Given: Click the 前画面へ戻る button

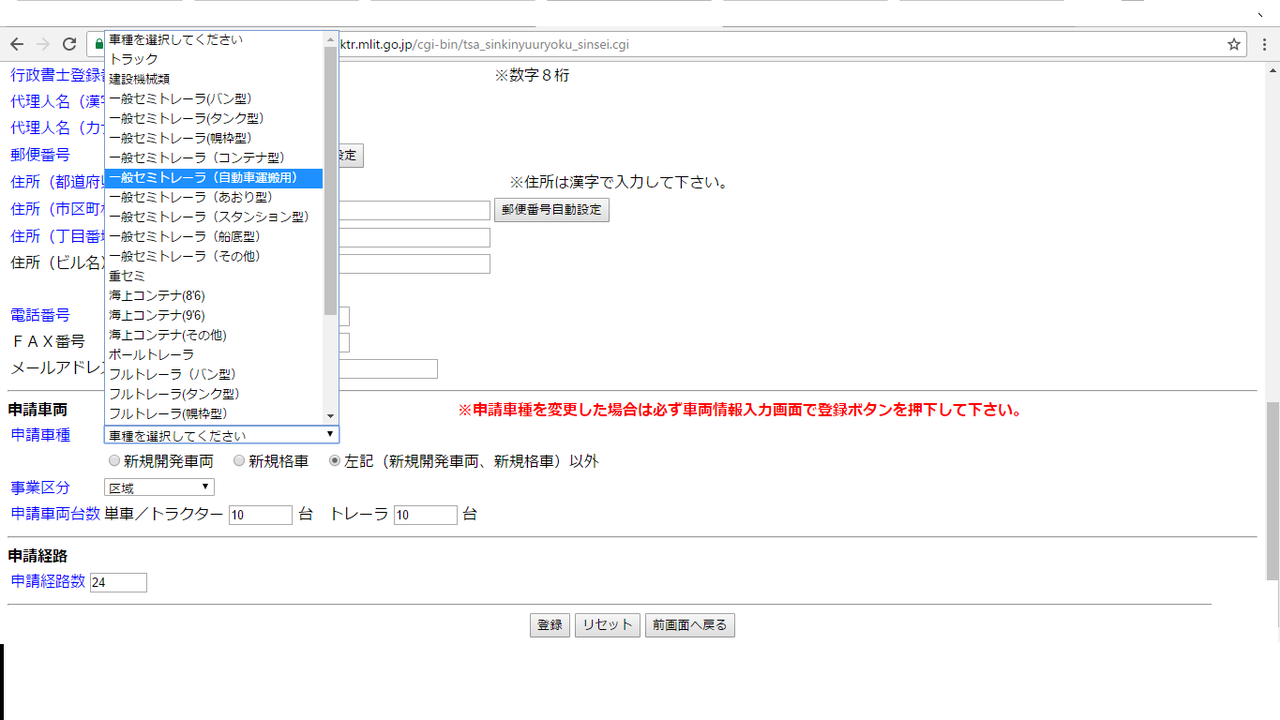Looking at the screenshot, I should 690,625.
